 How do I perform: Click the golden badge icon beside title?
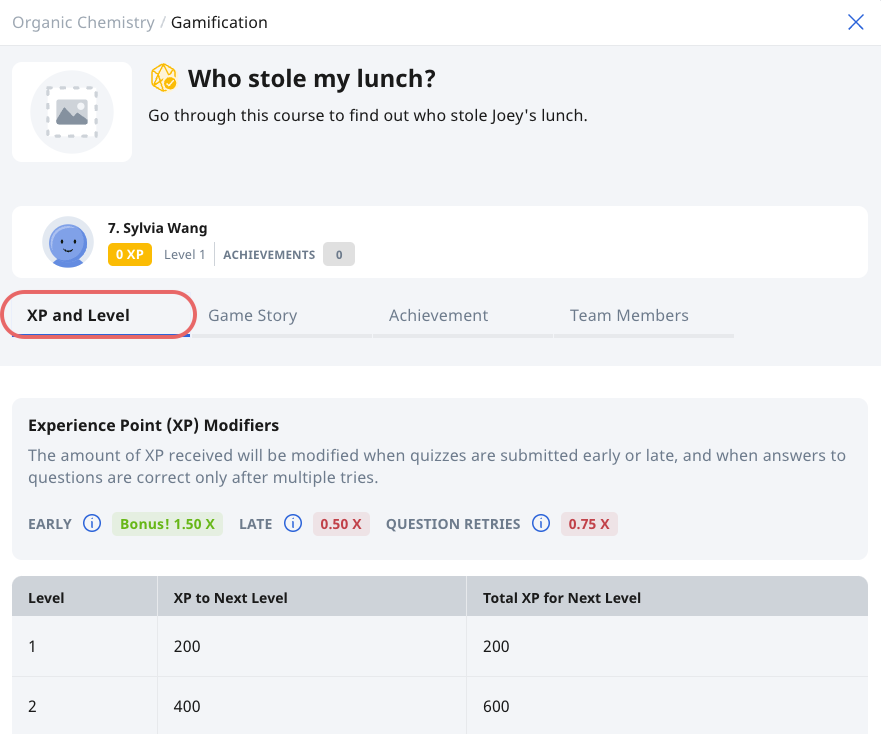tap(164, 78)
